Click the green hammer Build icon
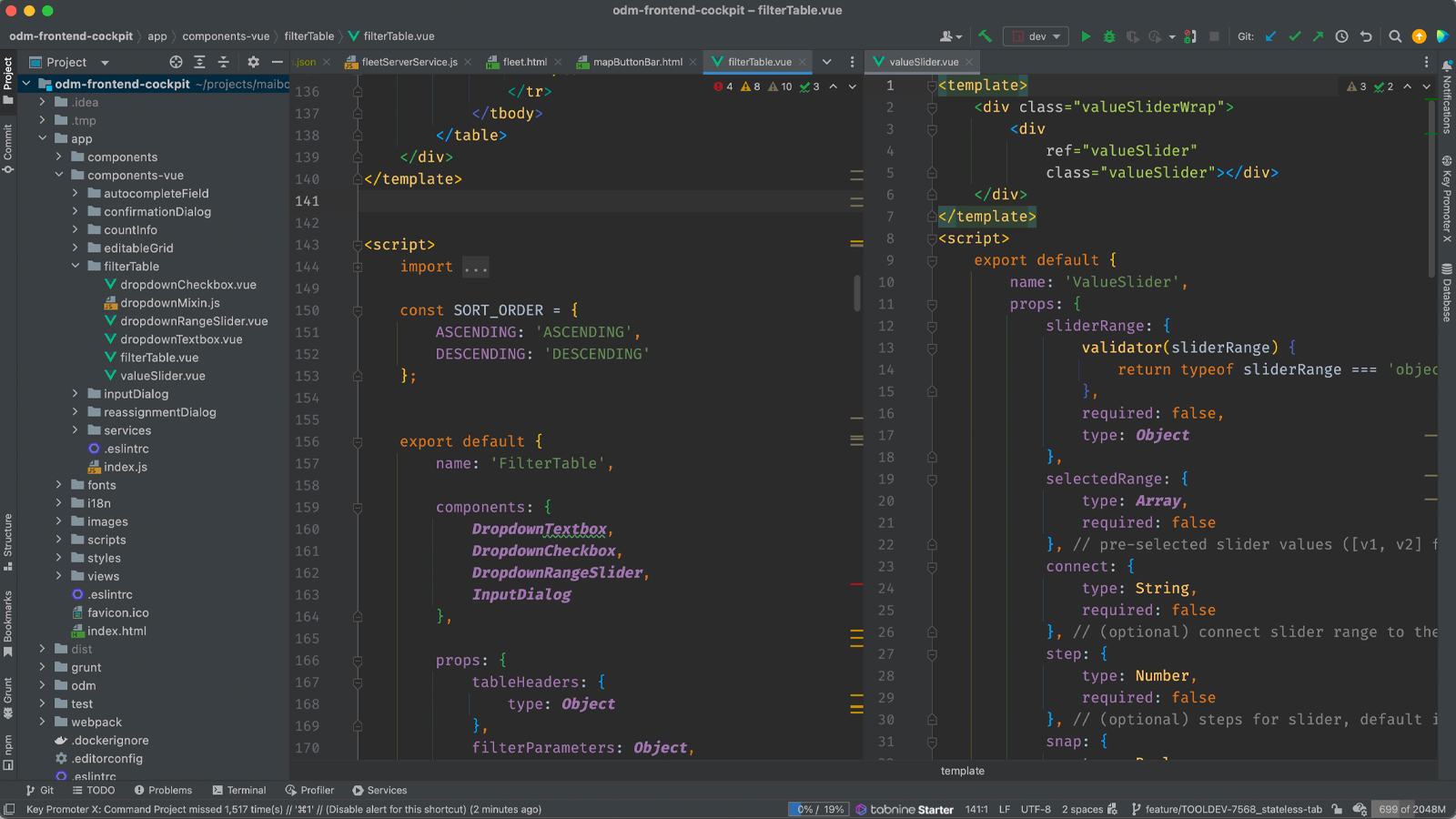This screenshot has height=819, width=1456. coord(986,36)
